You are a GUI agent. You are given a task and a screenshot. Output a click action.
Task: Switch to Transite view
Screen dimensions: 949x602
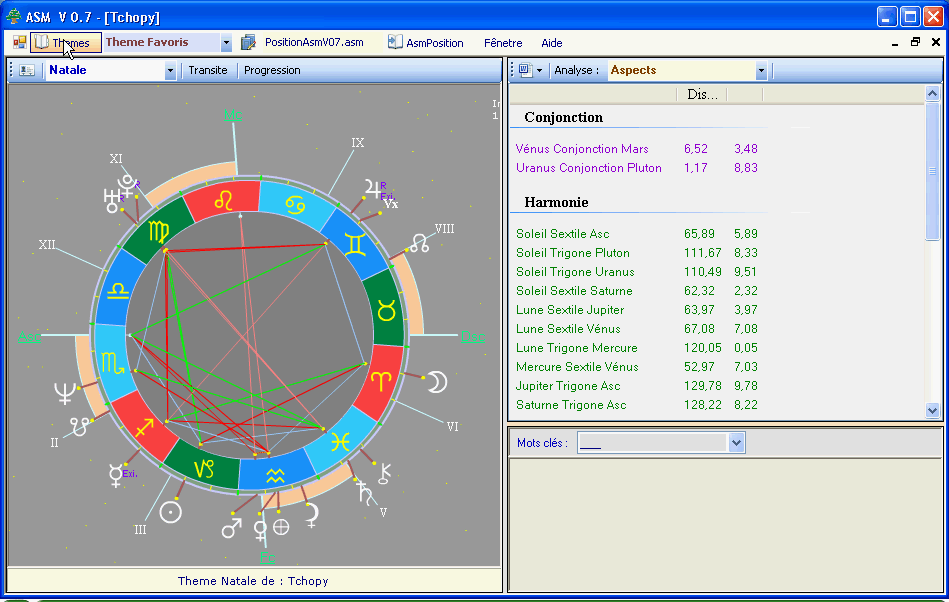click(208, 70)
